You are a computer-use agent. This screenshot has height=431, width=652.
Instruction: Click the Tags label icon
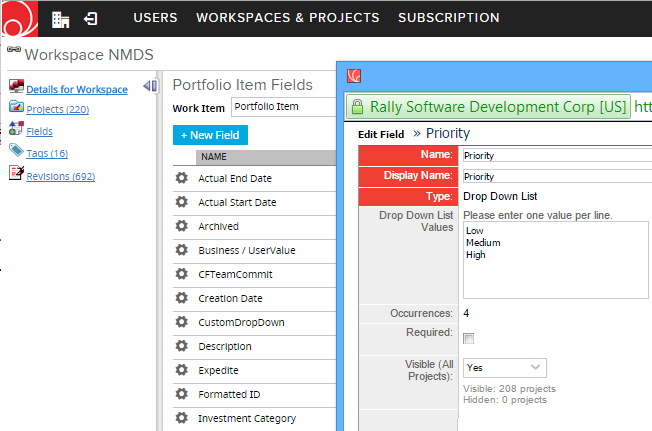tap(16, 150)
